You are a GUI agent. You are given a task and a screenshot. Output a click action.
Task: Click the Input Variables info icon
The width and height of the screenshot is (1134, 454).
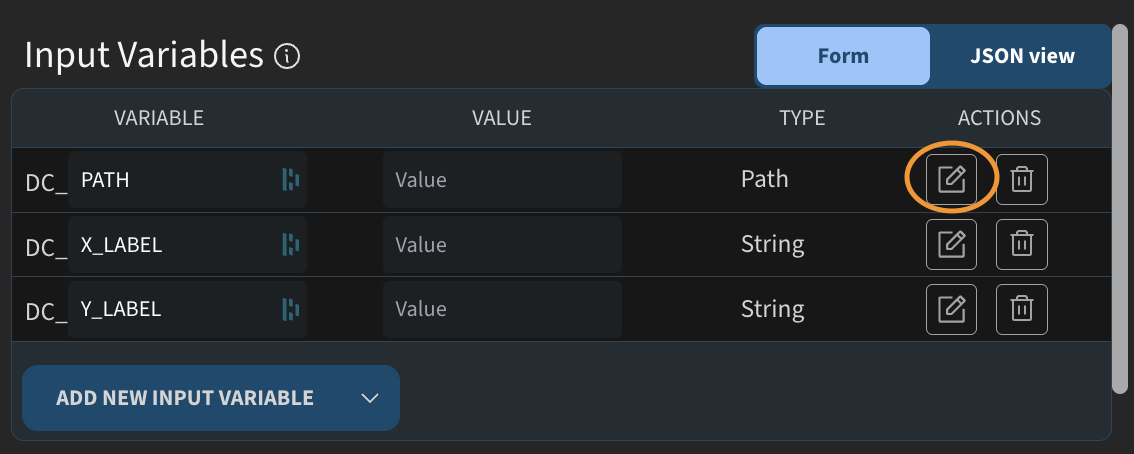(x=287, y=56)
